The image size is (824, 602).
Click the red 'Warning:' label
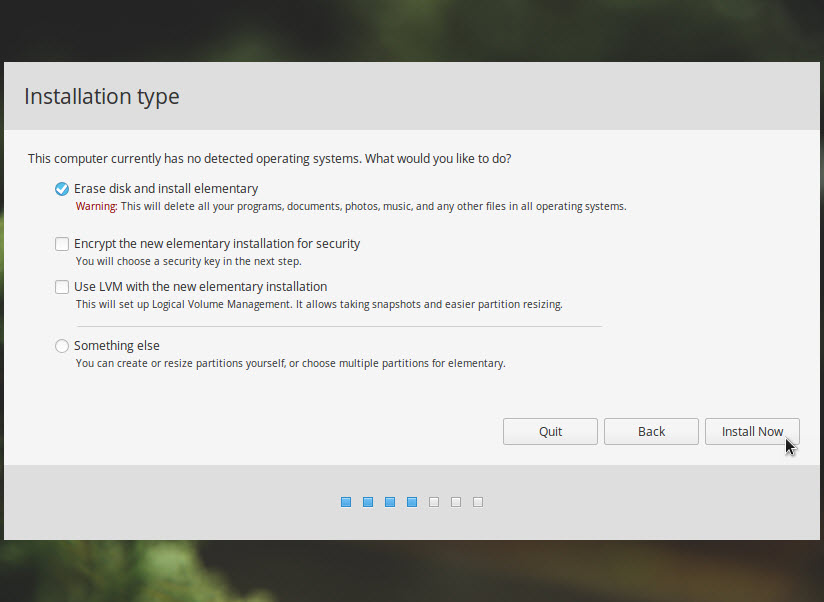coord(96,206)
